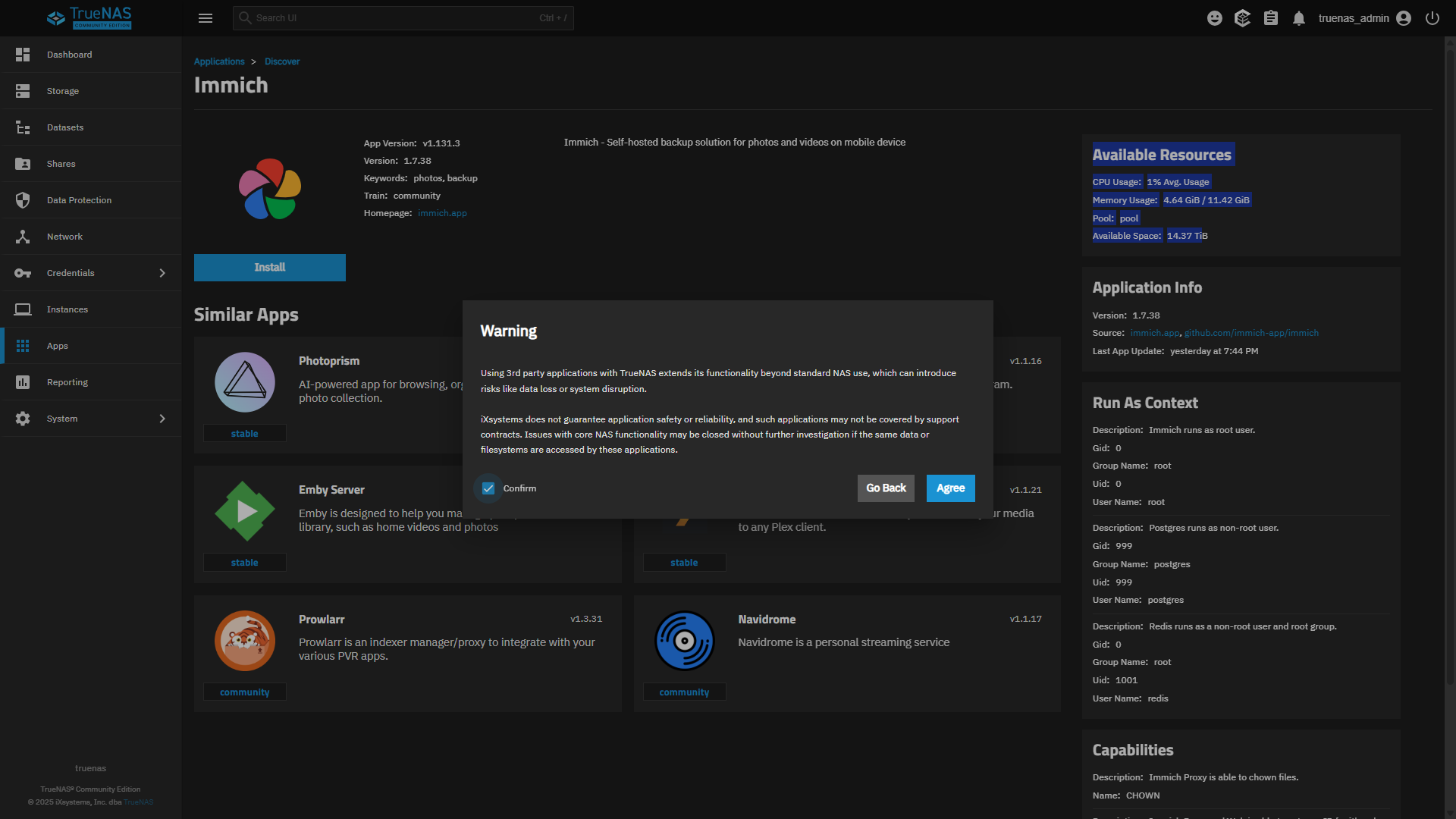
Task: Open Reporting in the sidebar
Action: 67,382
